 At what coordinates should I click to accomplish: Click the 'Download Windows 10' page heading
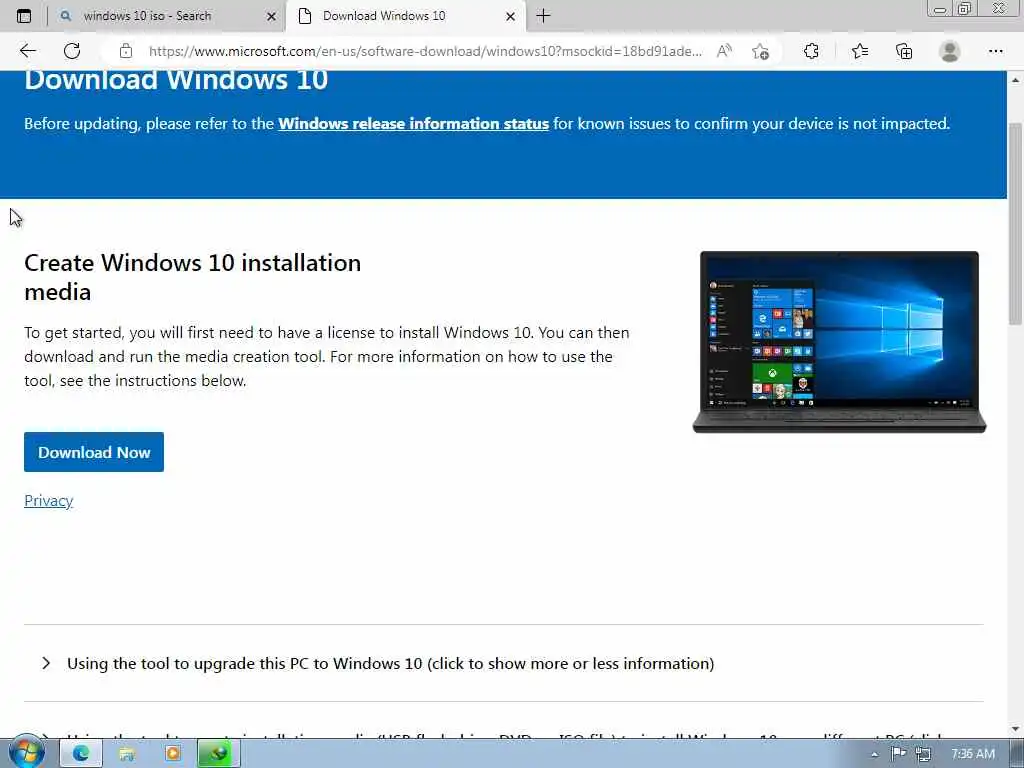point(176,80)
